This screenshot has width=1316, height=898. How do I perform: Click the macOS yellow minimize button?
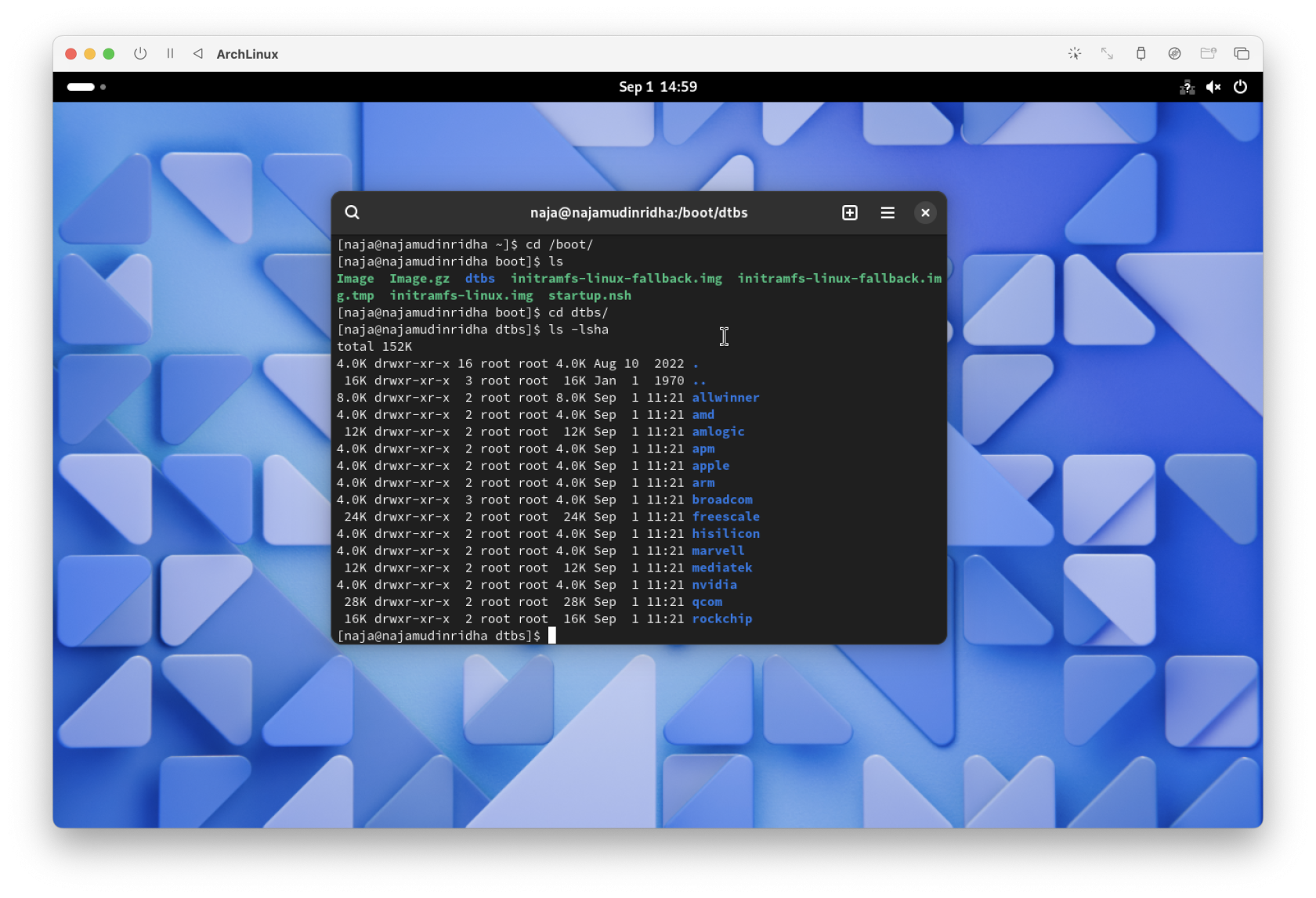pos(89,53)
